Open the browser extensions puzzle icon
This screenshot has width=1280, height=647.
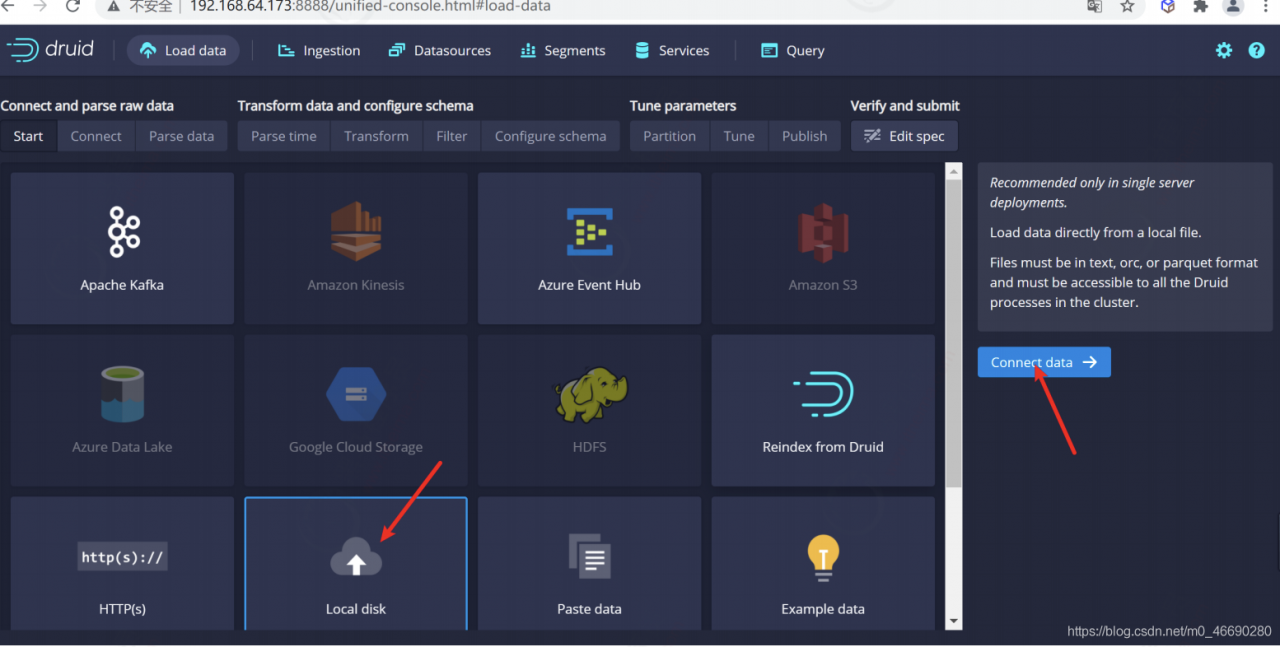[x=1201, y=6]
